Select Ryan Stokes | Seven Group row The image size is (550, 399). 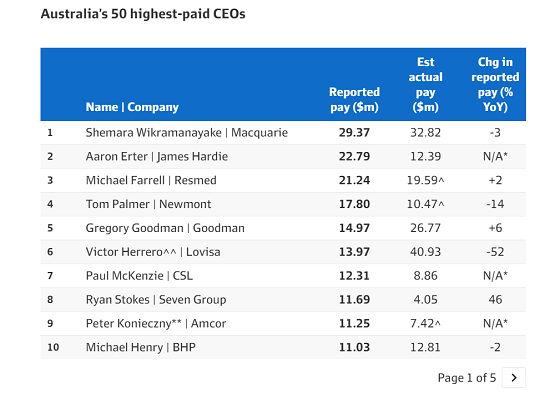(283, 299)
